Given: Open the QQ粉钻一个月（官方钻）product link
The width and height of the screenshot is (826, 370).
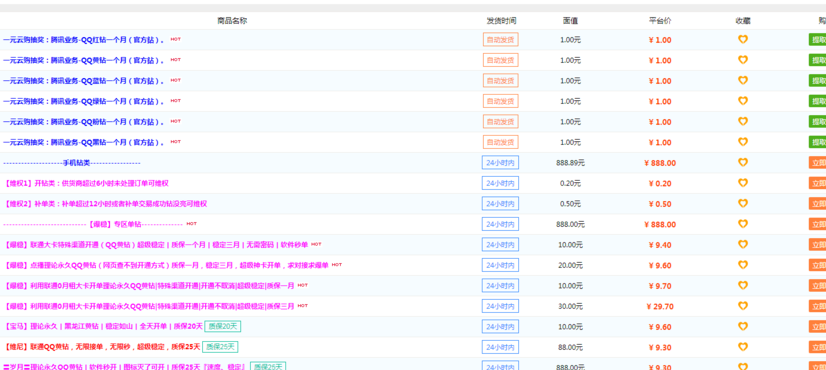Looking at the screenshot, I should (x=84, y=122).
